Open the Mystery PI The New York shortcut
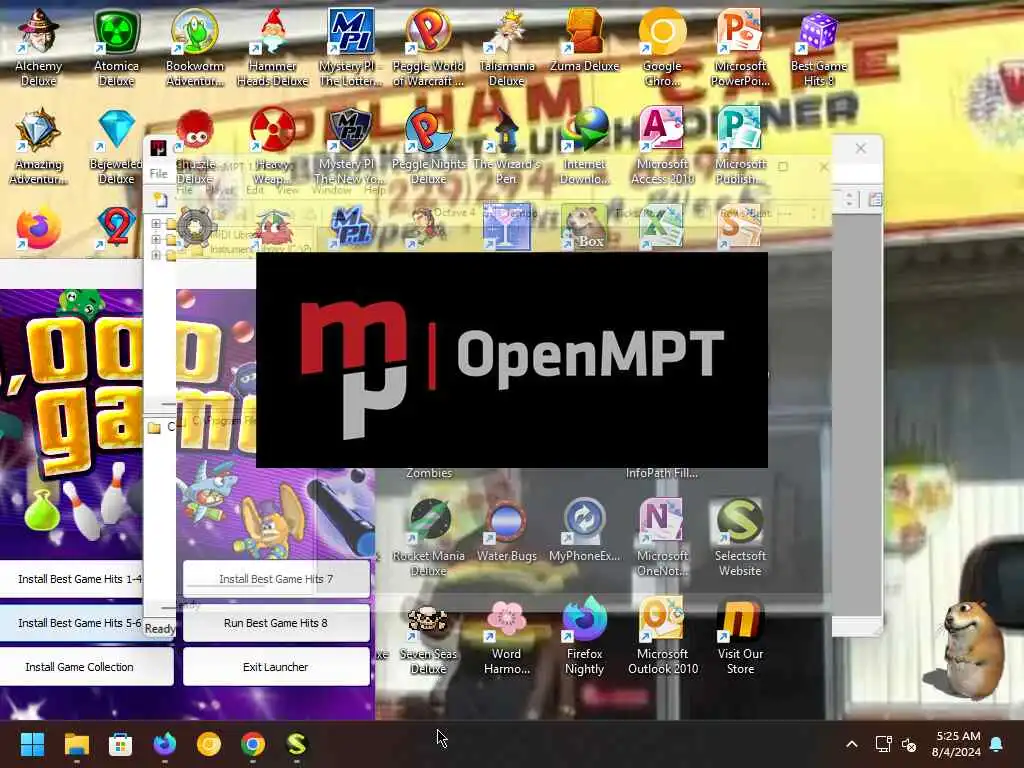 (x=351, y=145)
